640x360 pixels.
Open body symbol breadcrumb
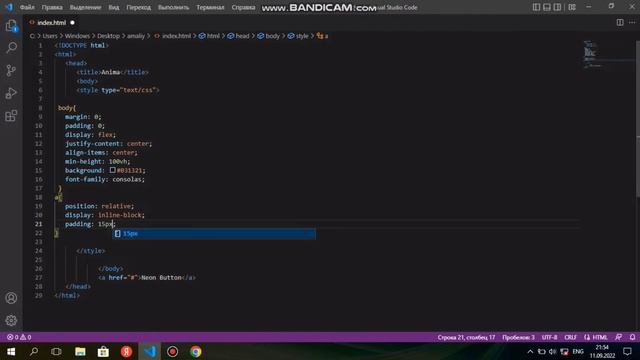[x=269, y=36]
